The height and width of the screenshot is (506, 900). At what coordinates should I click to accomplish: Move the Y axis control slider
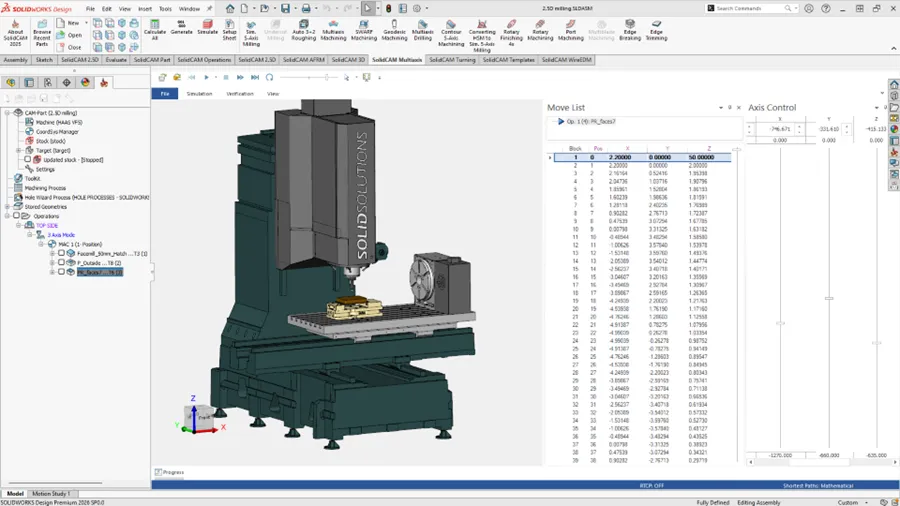coord(829,298)
